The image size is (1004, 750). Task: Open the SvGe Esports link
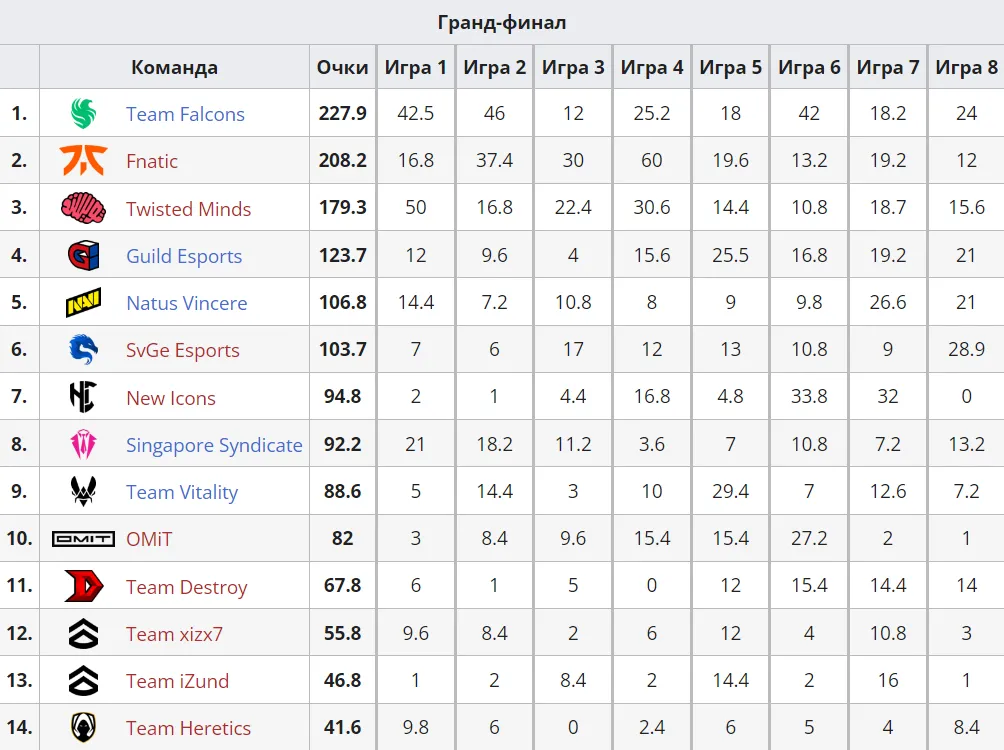[182, 350]
